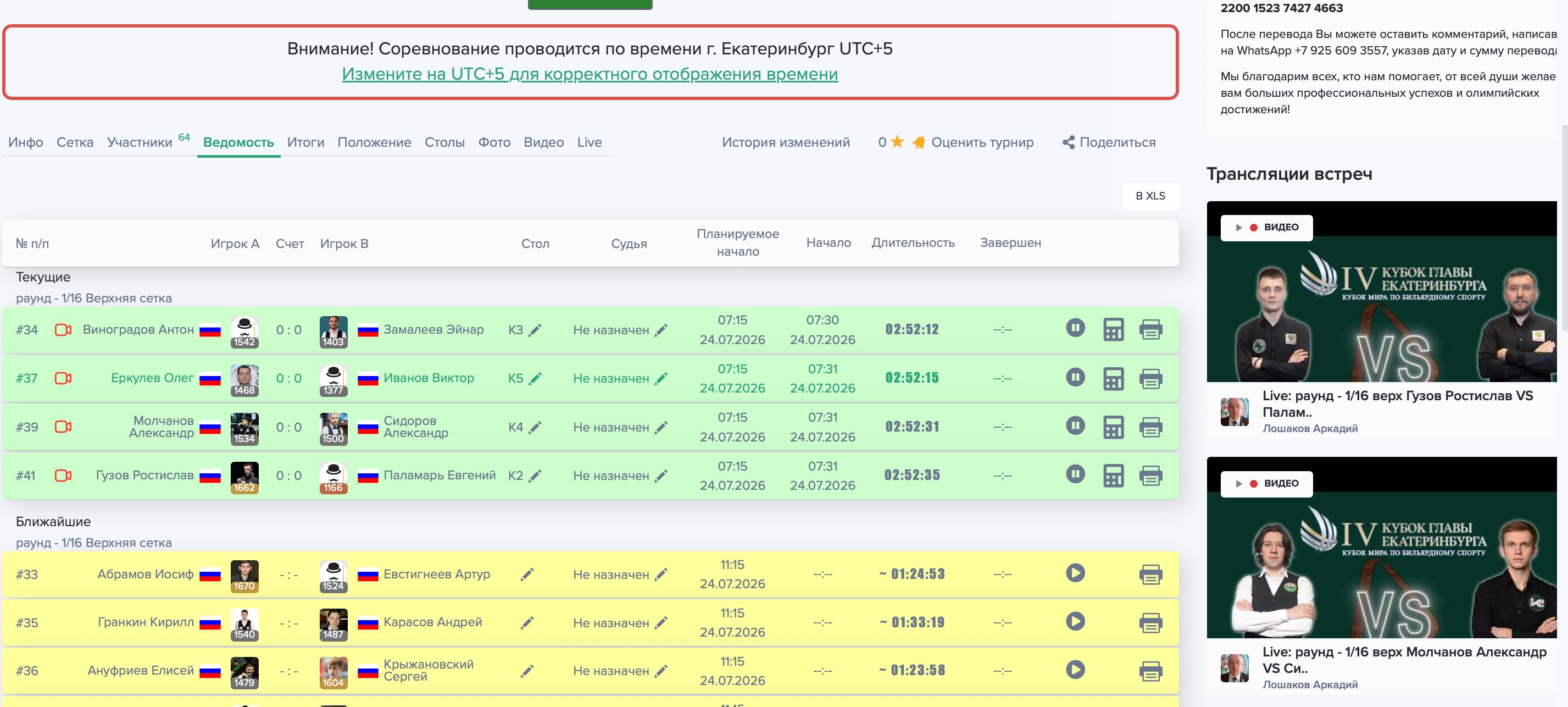Open score calculator for match #41
1568x707 pixels.
point(1113,476)
